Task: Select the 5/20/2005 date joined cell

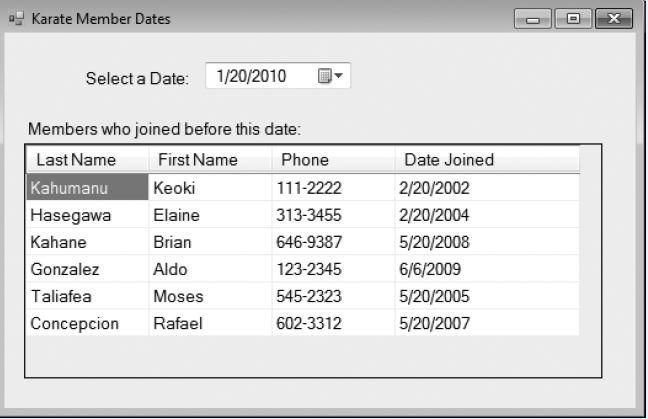Action: (487, 296)
